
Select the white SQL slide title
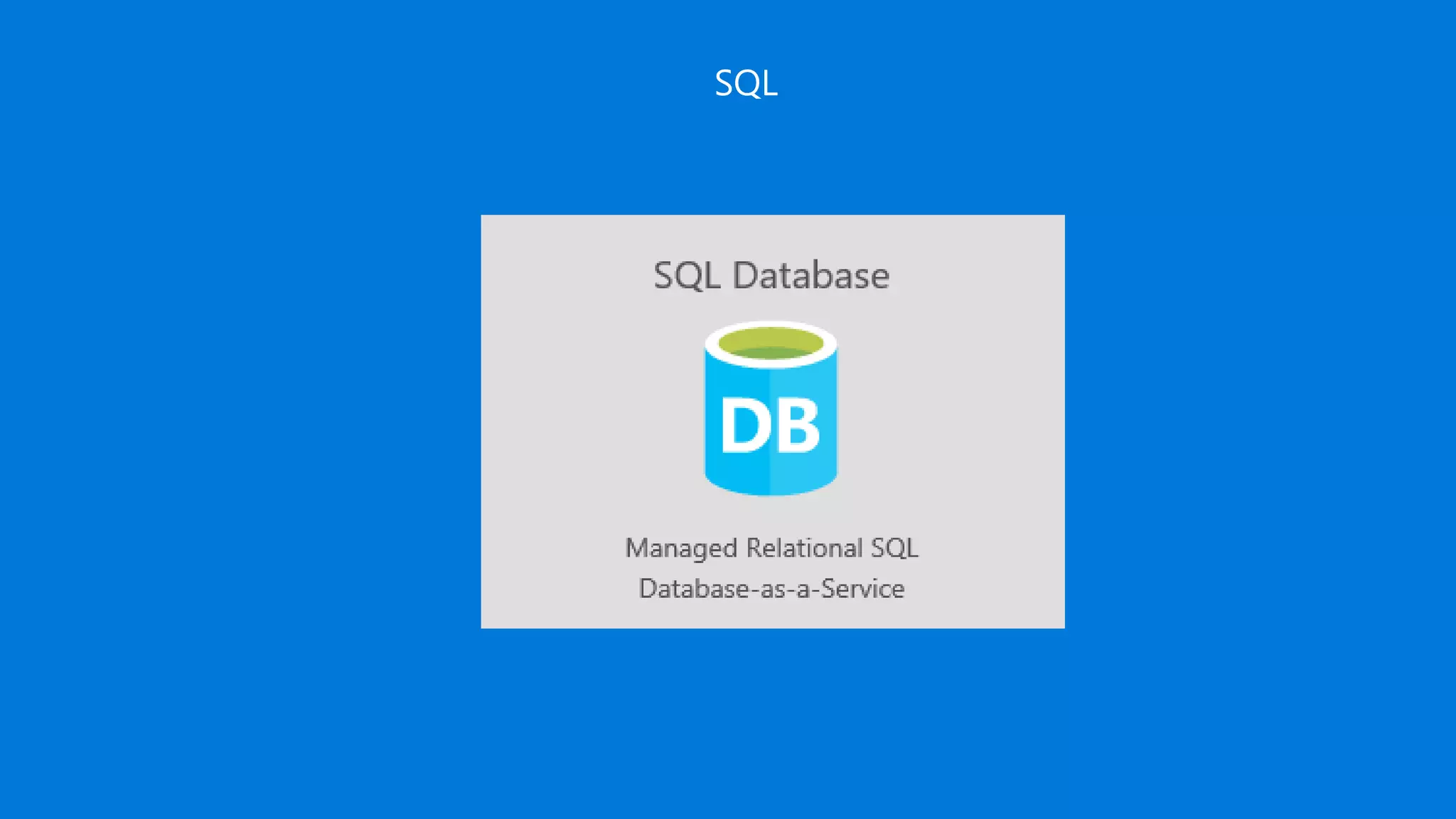(746, 83)
